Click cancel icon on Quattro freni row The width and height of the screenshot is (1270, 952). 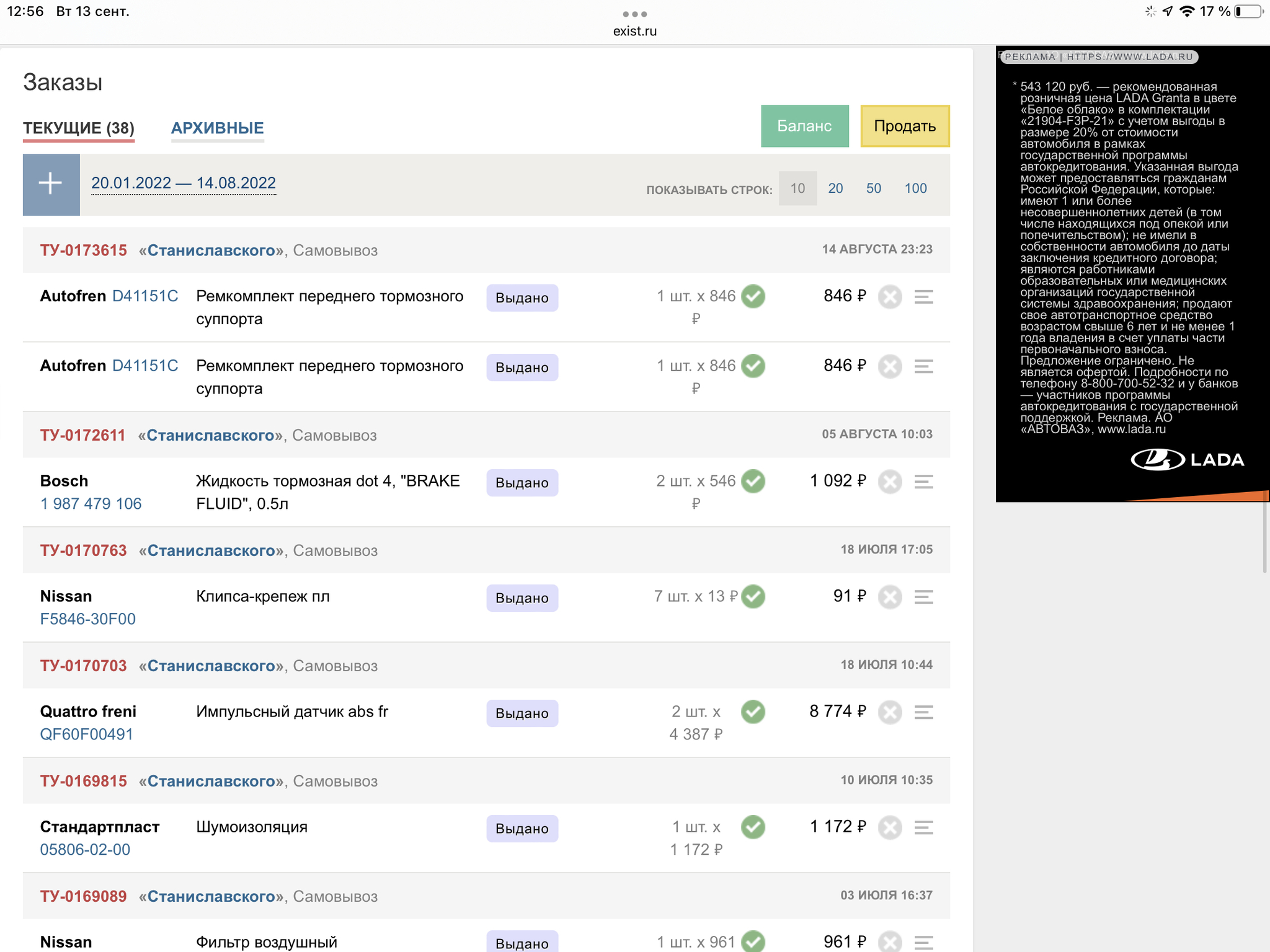coord(890,712)
